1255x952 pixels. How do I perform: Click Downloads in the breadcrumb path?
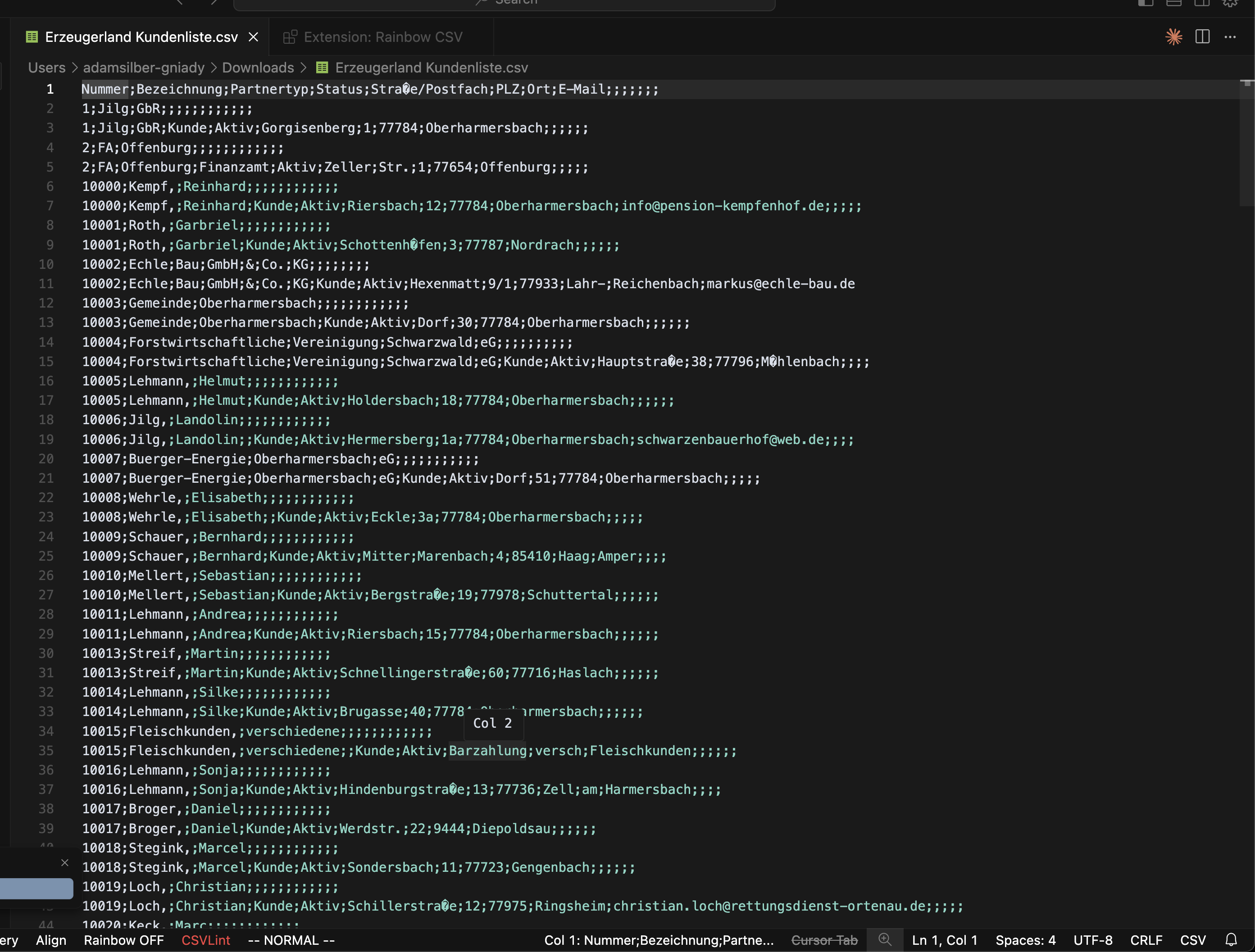click(x=258, y=68)
